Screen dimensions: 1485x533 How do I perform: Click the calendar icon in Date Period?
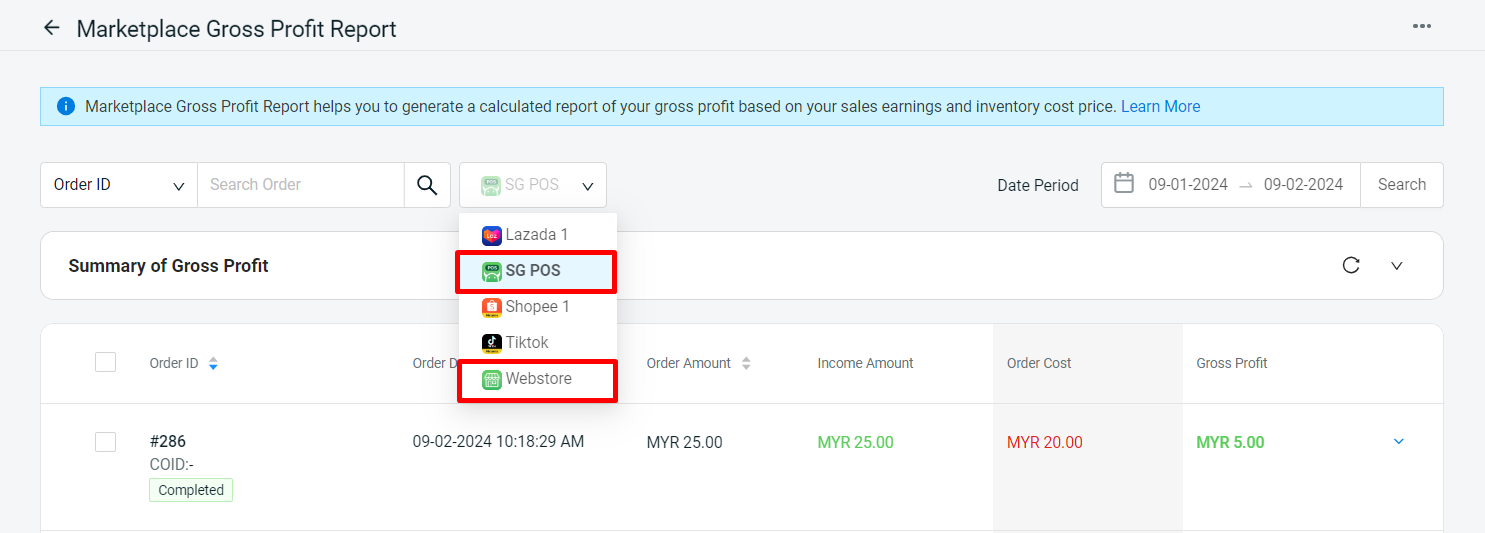click(1124, 184)
